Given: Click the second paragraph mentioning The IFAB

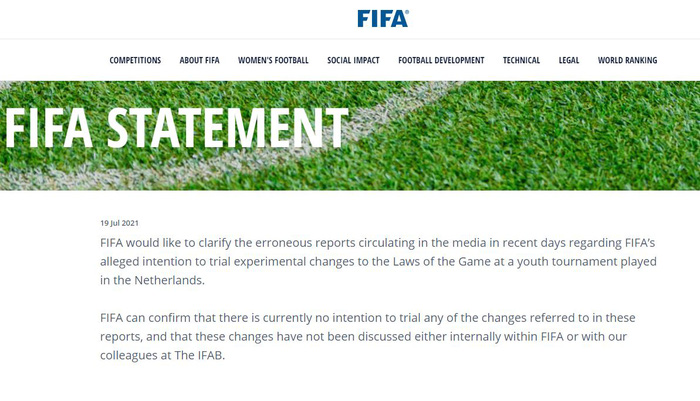Looking at the screenshot, I should tap(367, 337).
